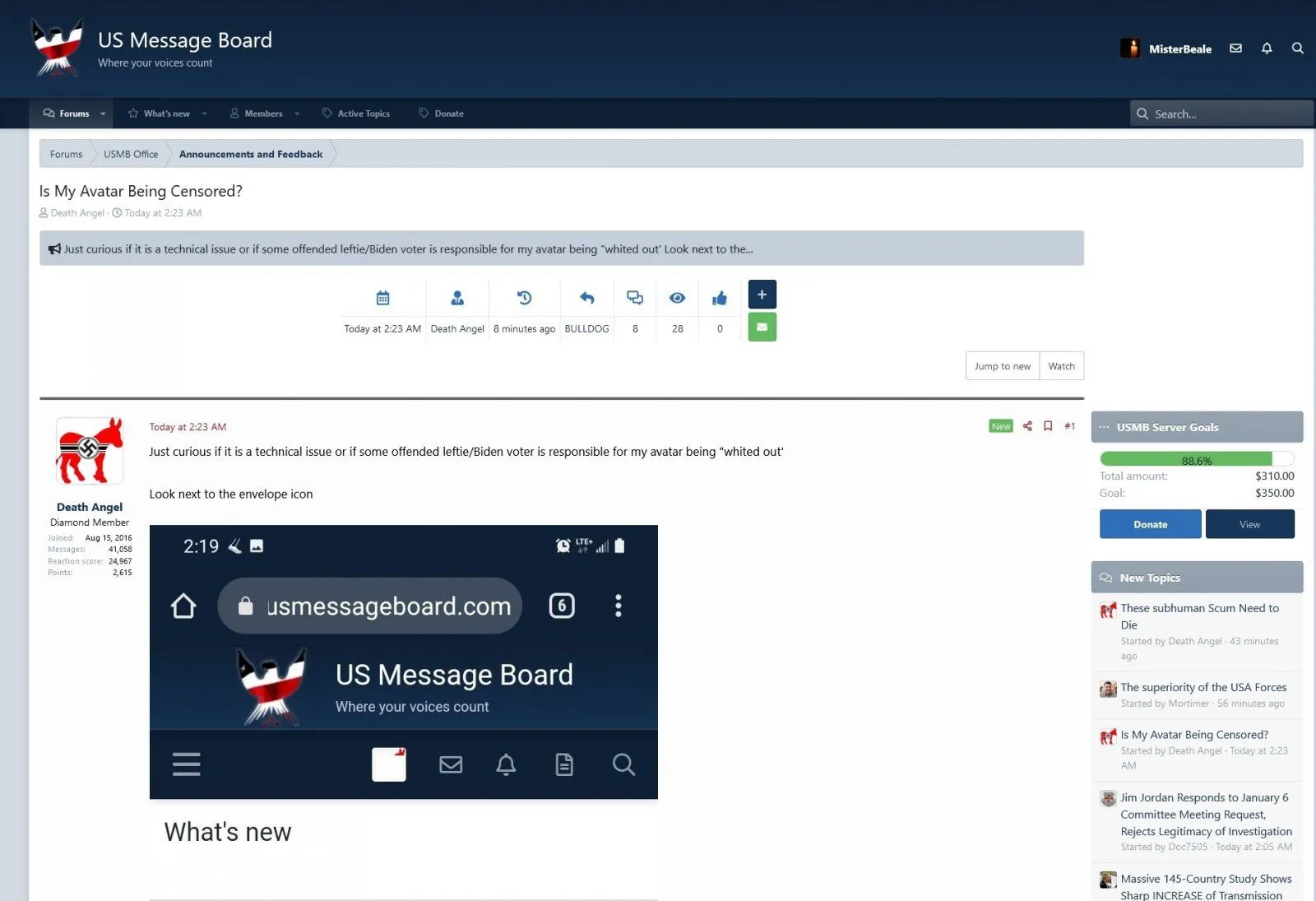
Task: Click the blue Donate button in sidebar
Action: coord(1150,524)
